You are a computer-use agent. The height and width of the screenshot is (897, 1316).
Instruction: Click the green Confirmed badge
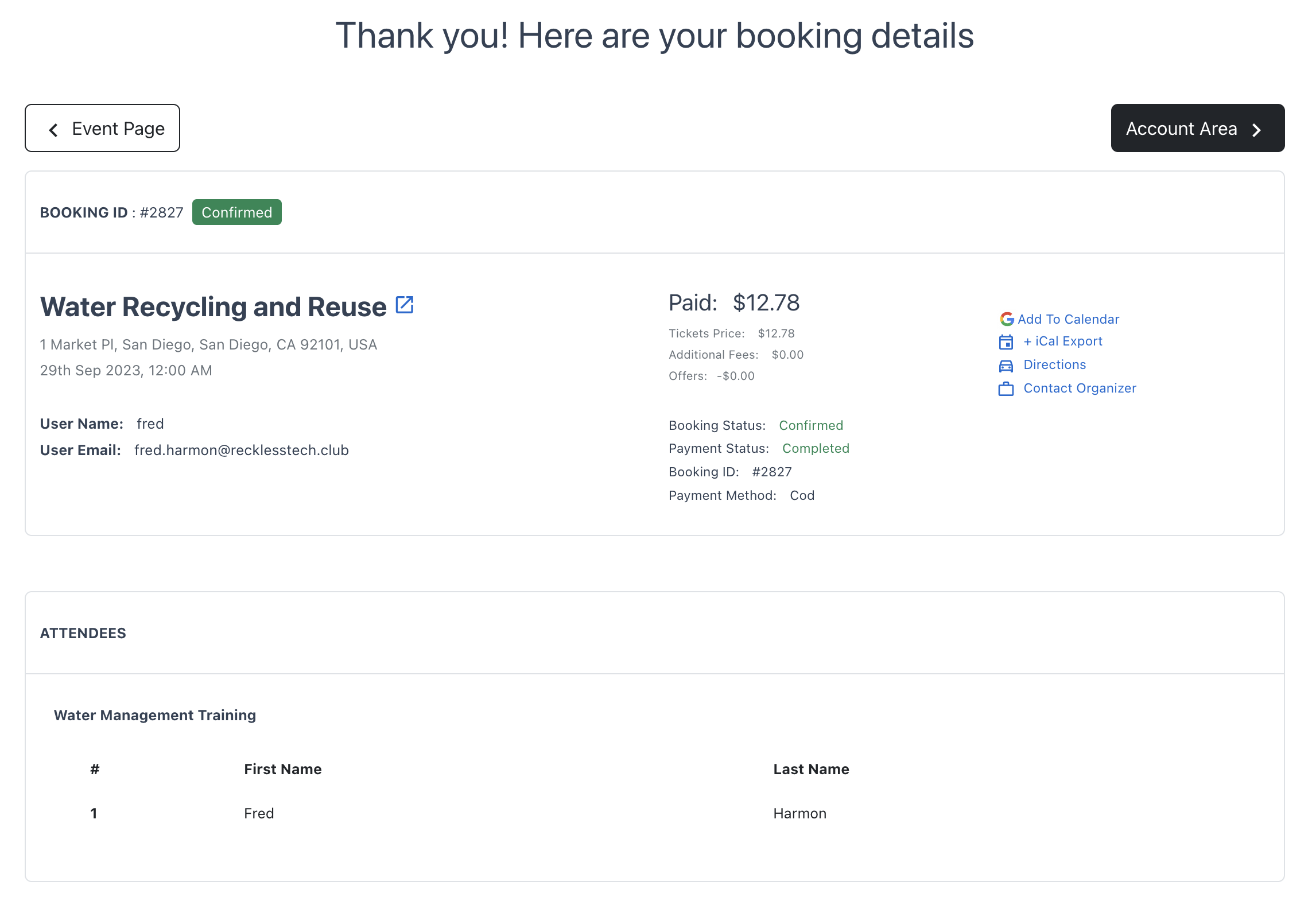(236, 212)
